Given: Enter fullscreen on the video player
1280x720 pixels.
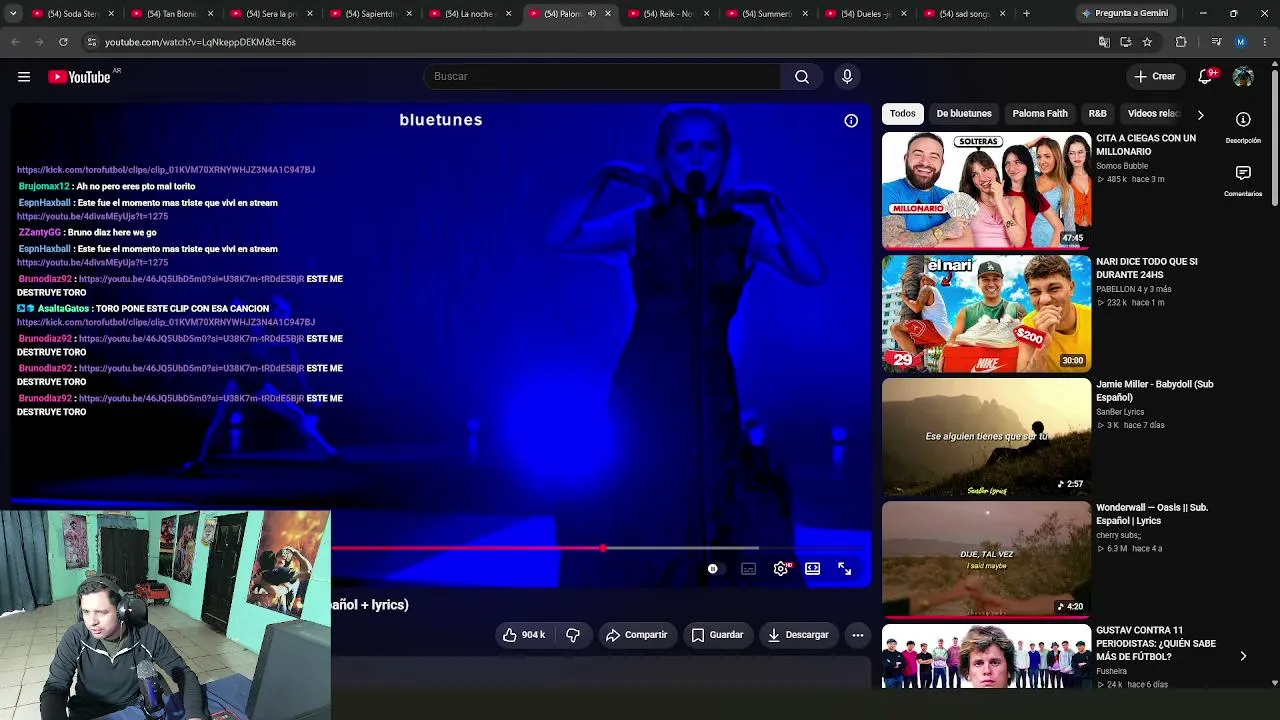Looking at the screenshot, I should tap(845, 569).
